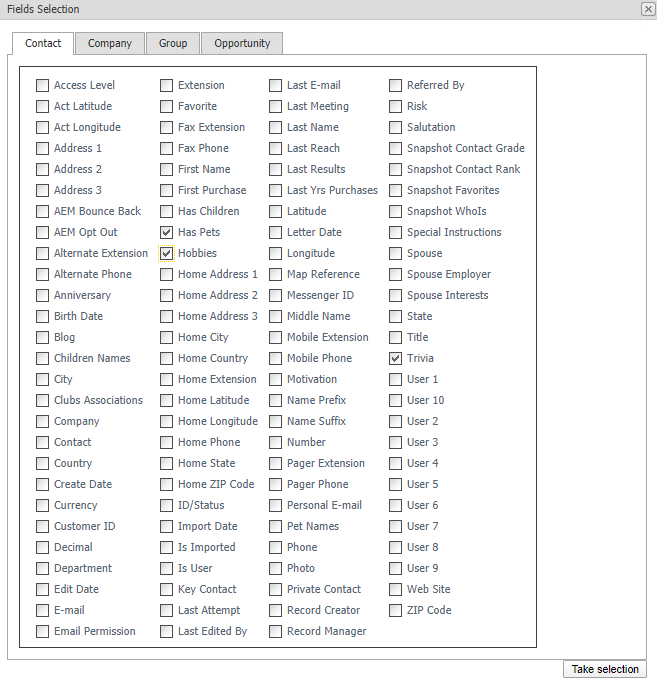Tick the Children Names checkbox
Image resolution: width=657 pixels, height=685 pixels.
(42, 358)
